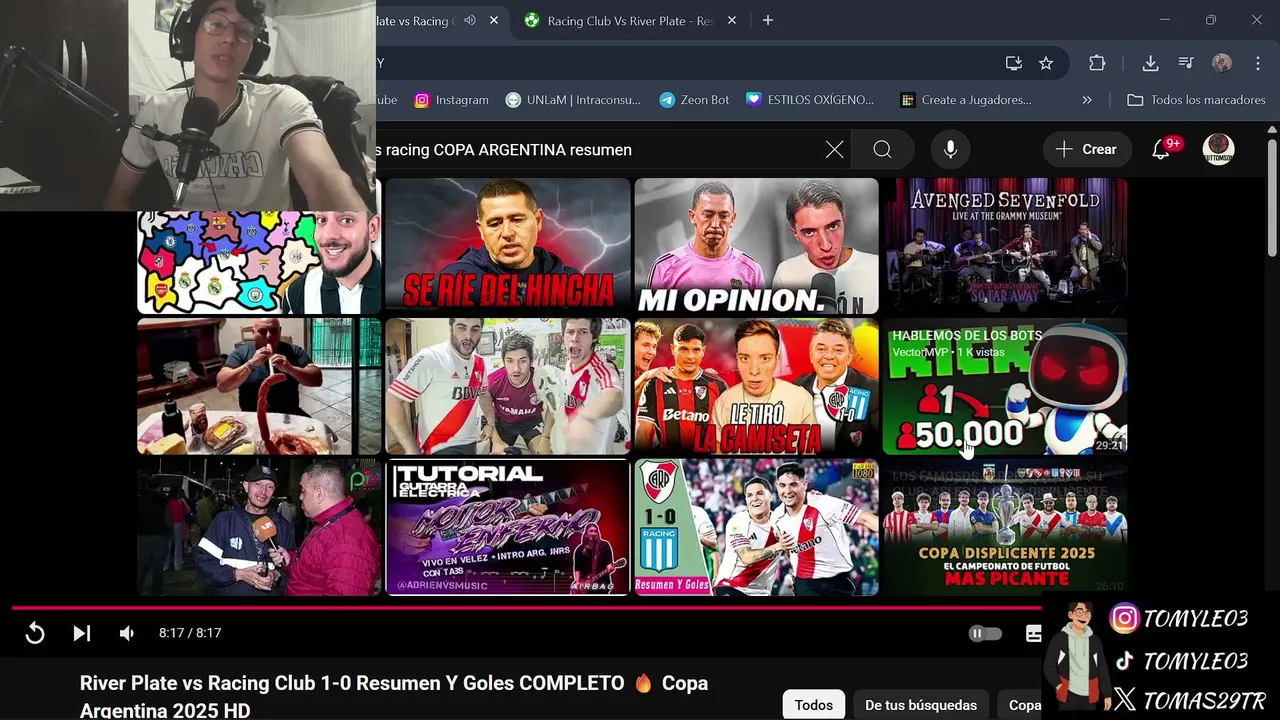Clear the YouTube search box text
1280x720 pixels.
pos(834,150)
